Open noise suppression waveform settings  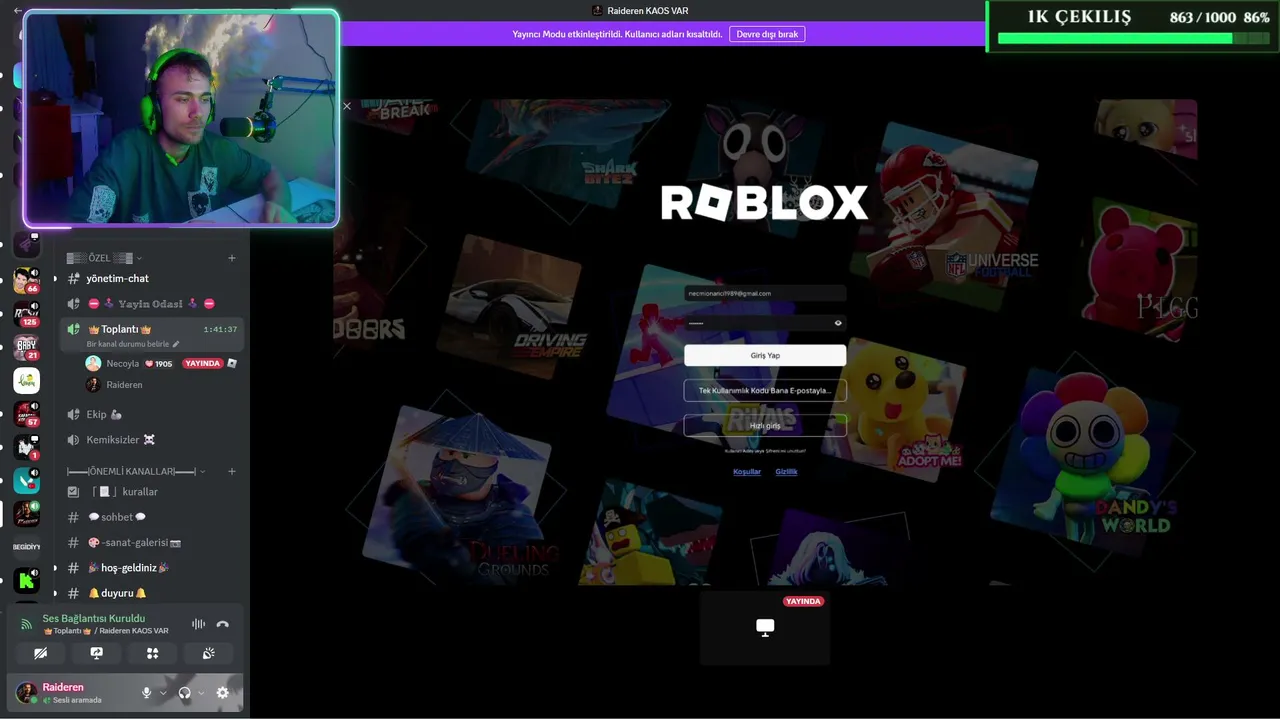198,624
